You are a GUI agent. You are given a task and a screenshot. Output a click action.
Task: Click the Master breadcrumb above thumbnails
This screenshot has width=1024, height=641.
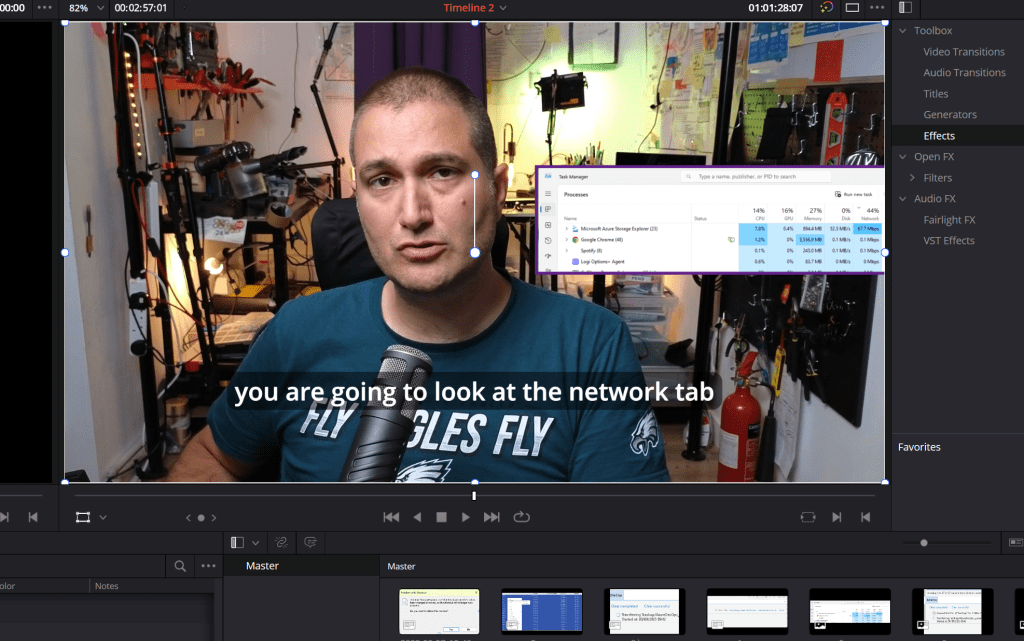pos(401,567)
